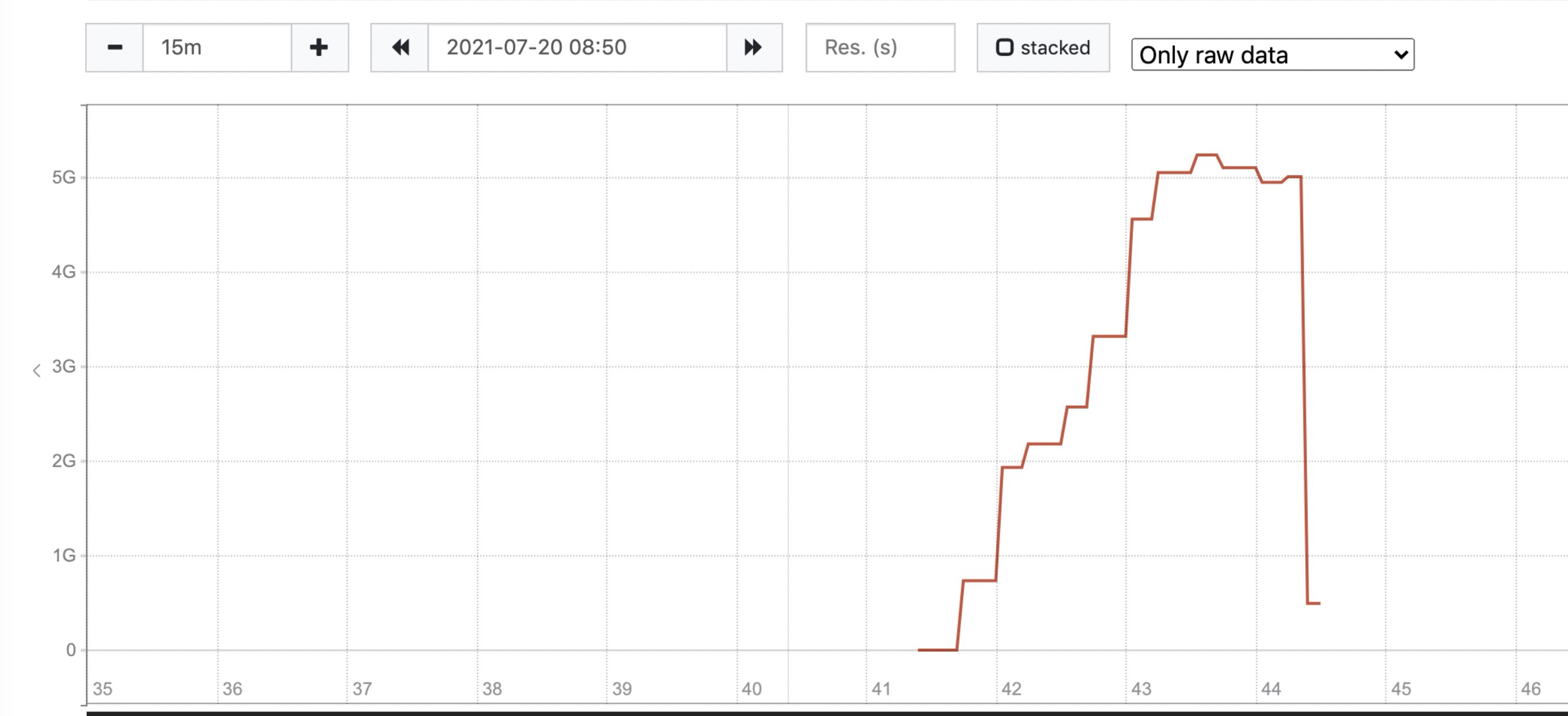This screenshot has height=716, width=1568.
Task: Click the 35 label on the x-axis
Action: (x=102, y=688)
